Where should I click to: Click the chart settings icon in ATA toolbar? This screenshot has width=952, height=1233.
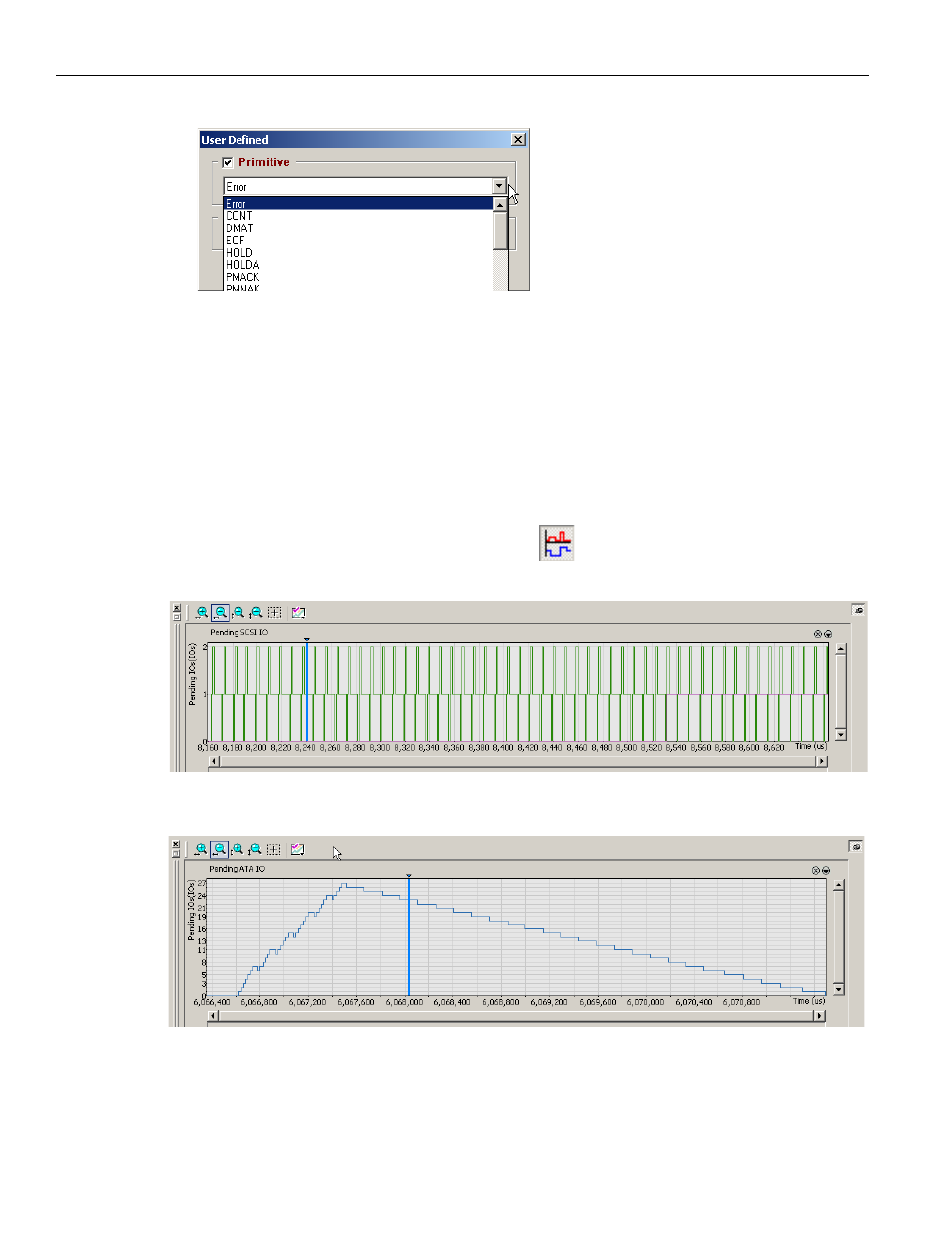coord(297,850)
